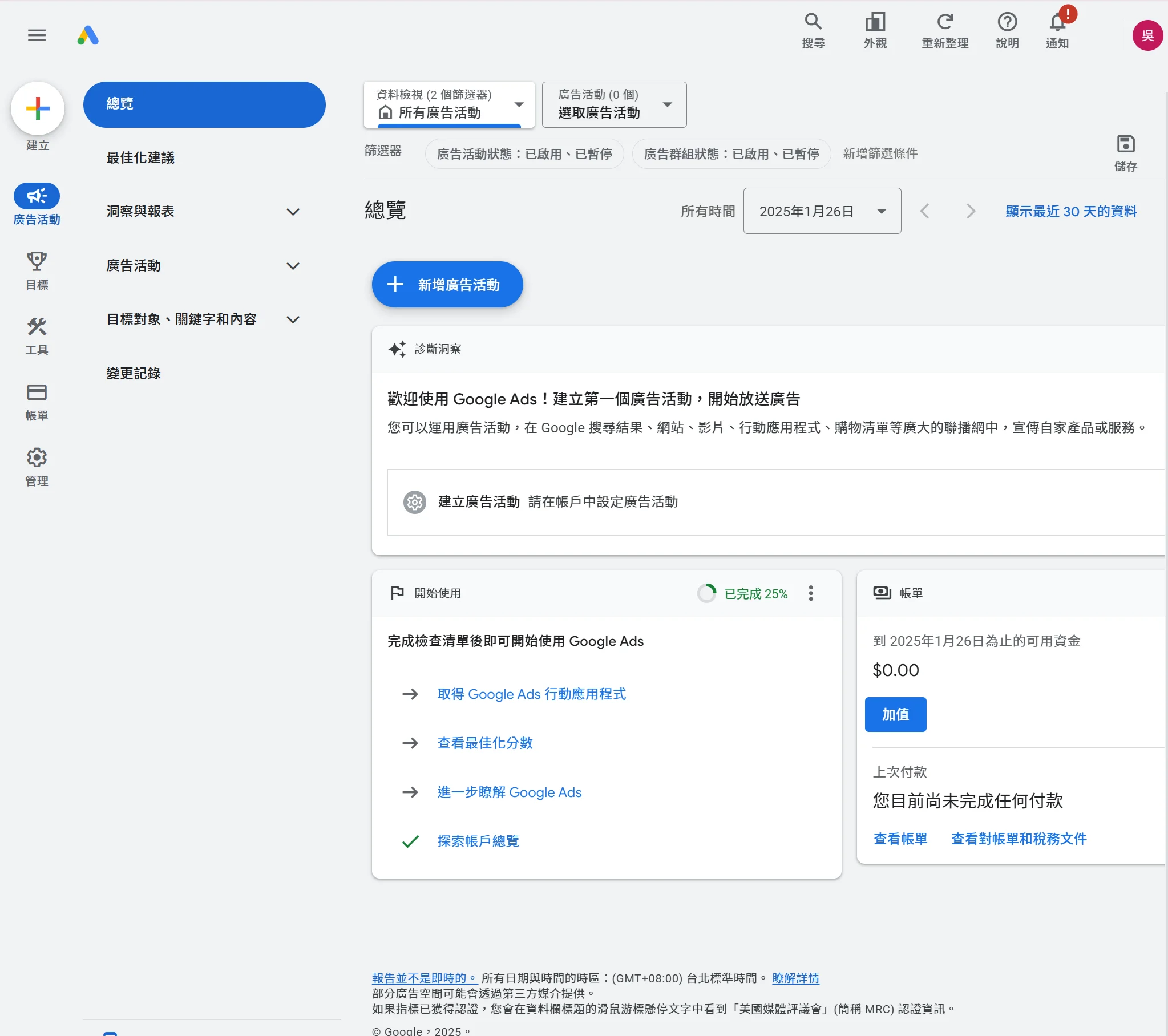Viewport: 1168px width, 1036px height.
Task: Click the 新增廣告活動 button
Action: 447,285
